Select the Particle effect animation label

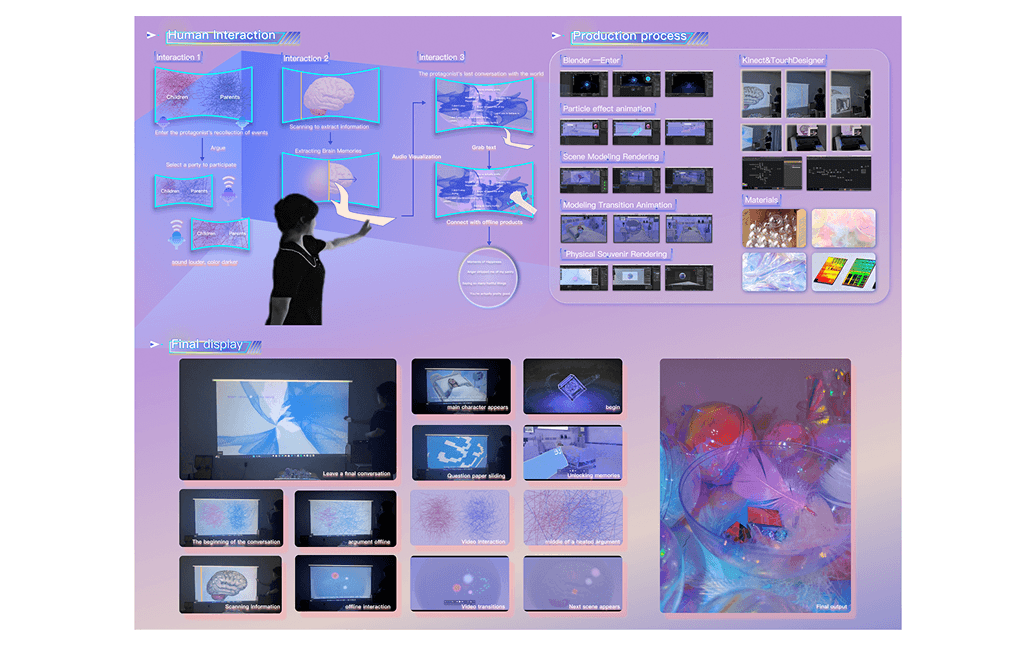click(x=607, y=108)
